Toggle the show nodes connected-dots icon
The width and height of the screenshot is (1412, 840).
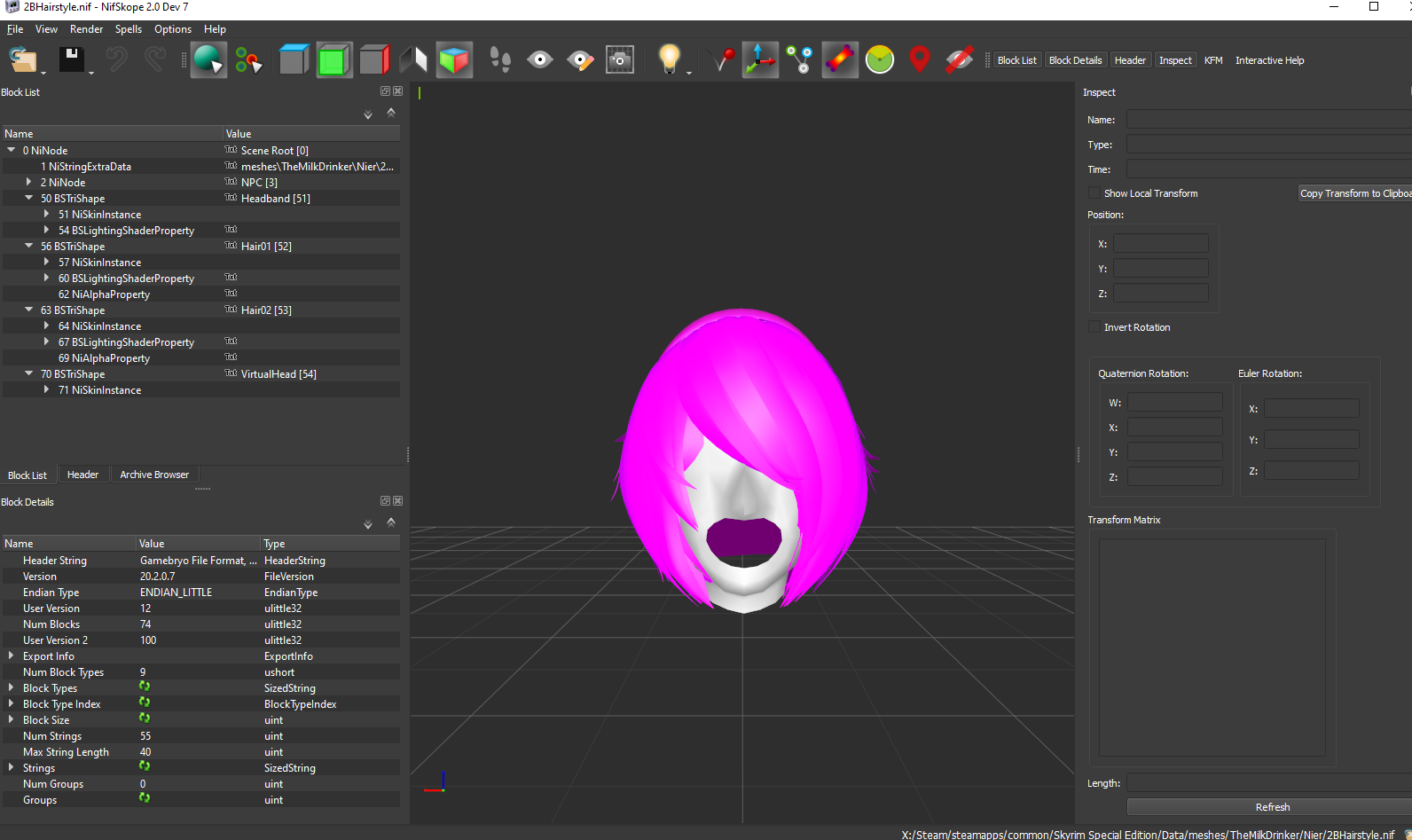[x=800, y=59]
